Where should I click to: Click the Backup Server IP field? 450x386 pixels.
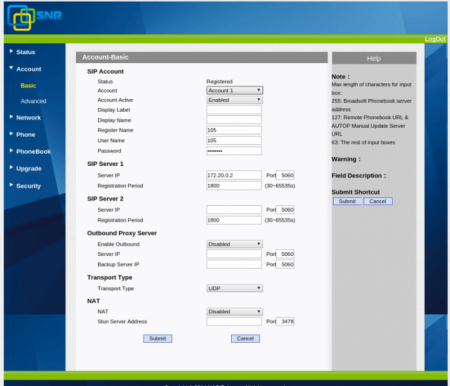pos(234,264)
